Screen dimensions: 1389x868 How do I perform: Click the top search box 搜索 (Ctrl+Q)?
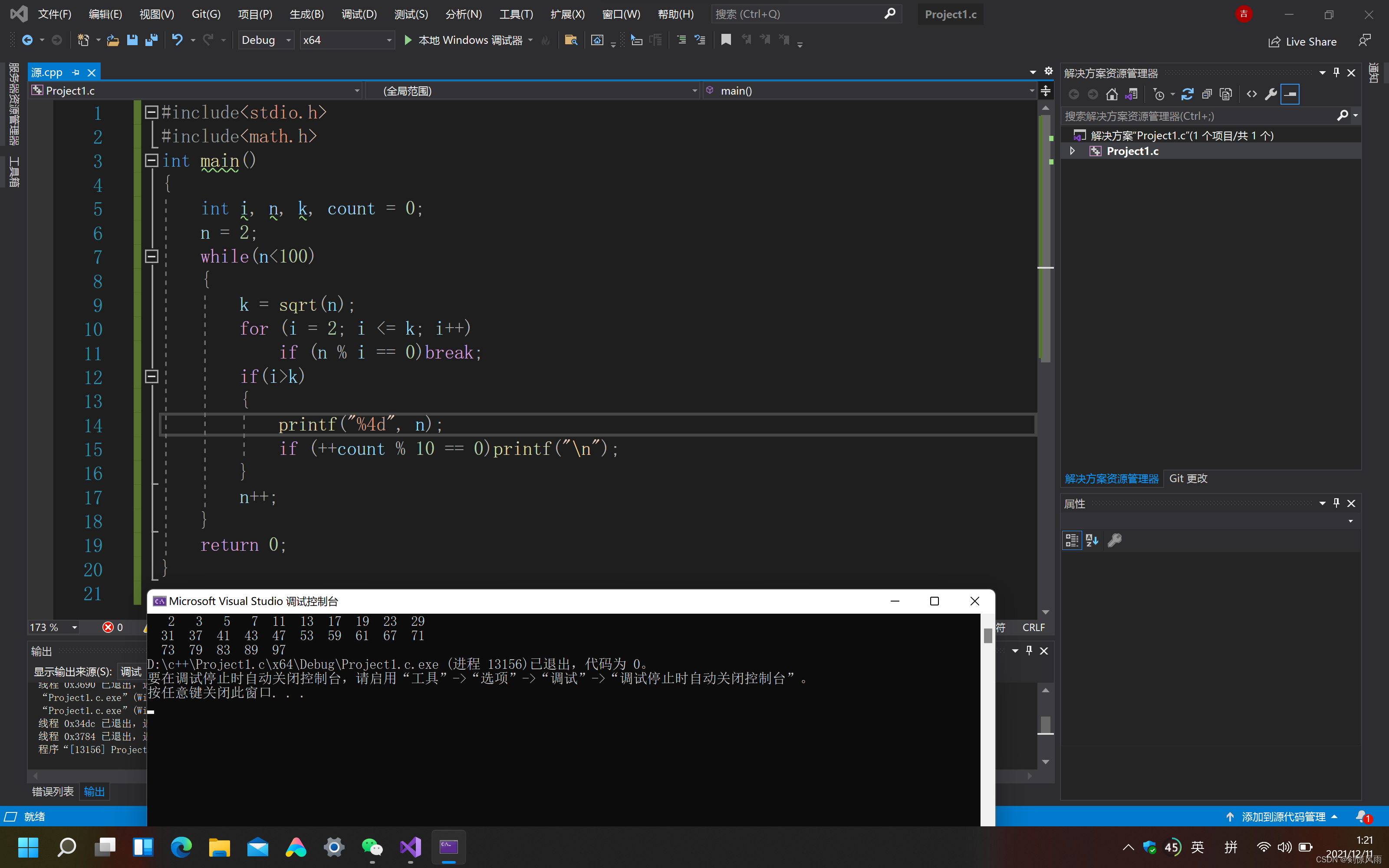(x=798, y=14)
